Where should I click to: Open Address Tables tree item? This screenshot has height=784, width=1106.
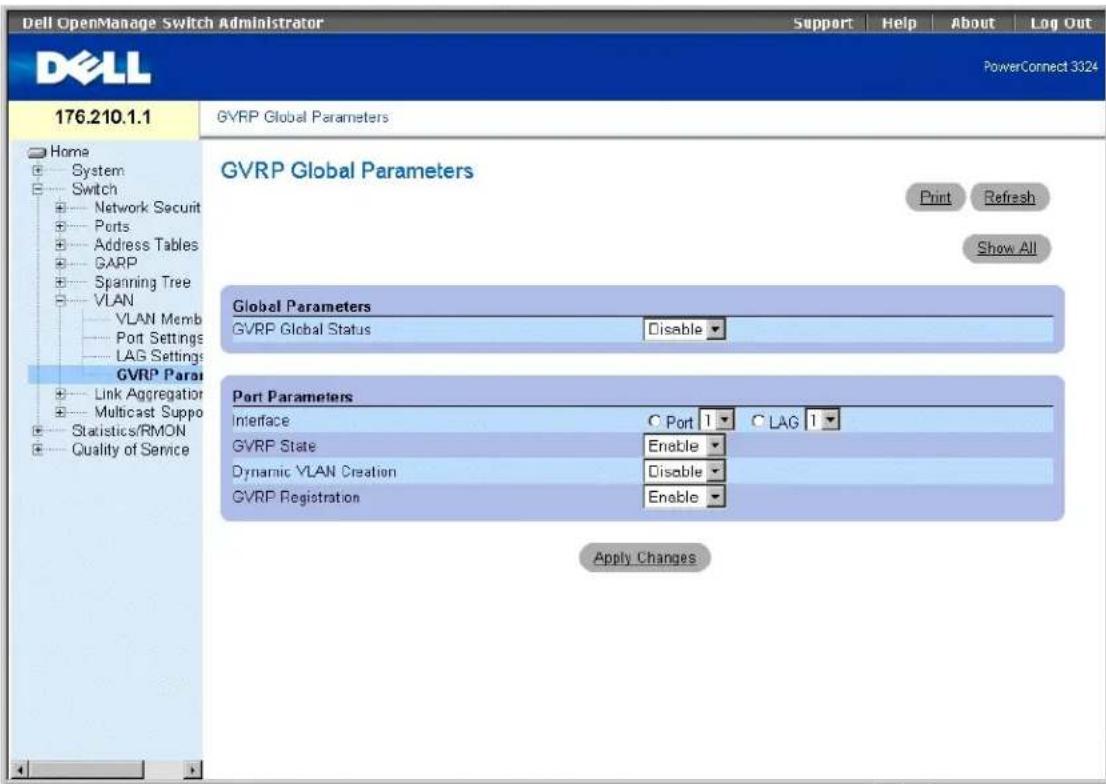click(146, 245)
